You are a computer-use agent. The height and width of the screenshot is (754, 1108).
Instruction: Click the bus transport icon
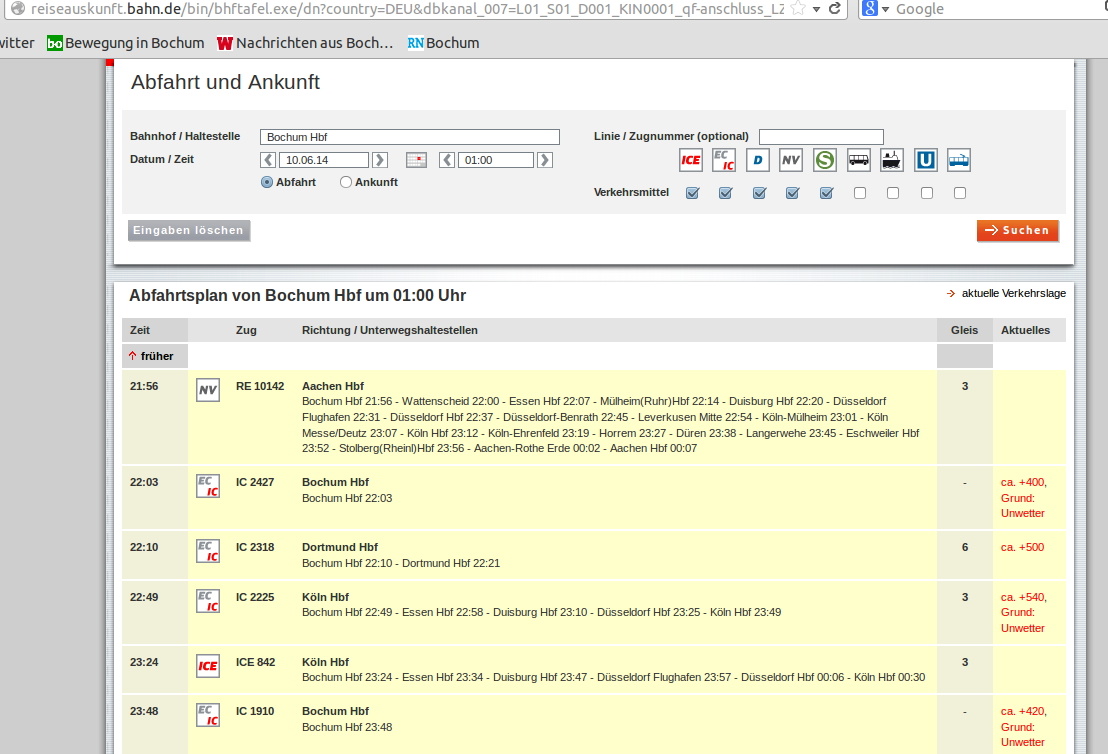pos(859,160)
